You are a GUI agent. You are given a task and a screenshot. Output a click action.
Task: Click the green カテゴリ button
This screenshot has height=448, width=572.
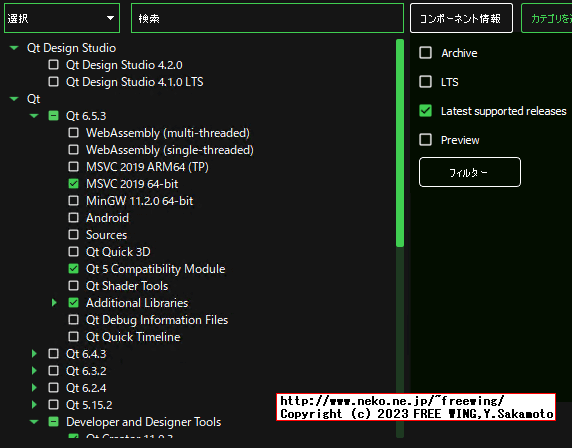pyautogui.click(x=547, y=18)
